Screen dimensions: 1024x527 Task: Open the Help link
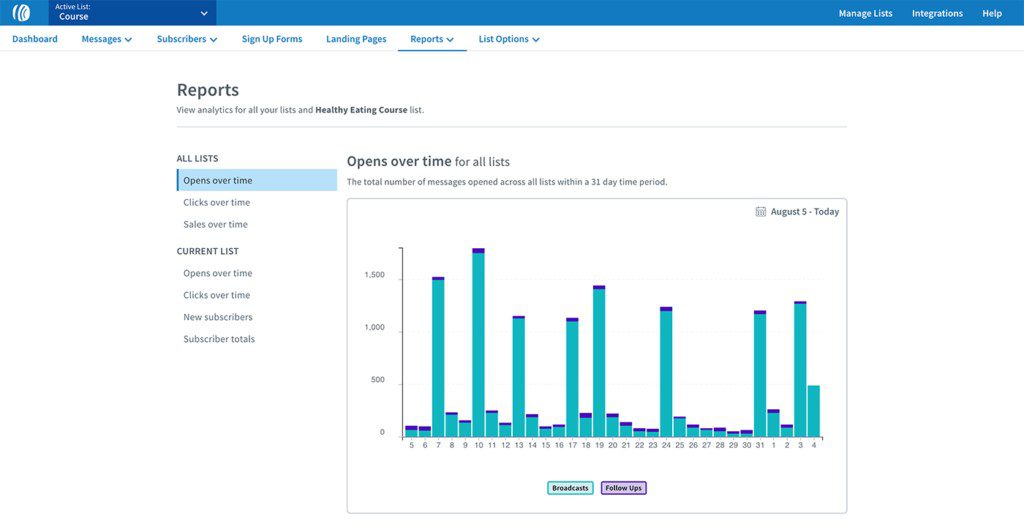tap(992, 14)
